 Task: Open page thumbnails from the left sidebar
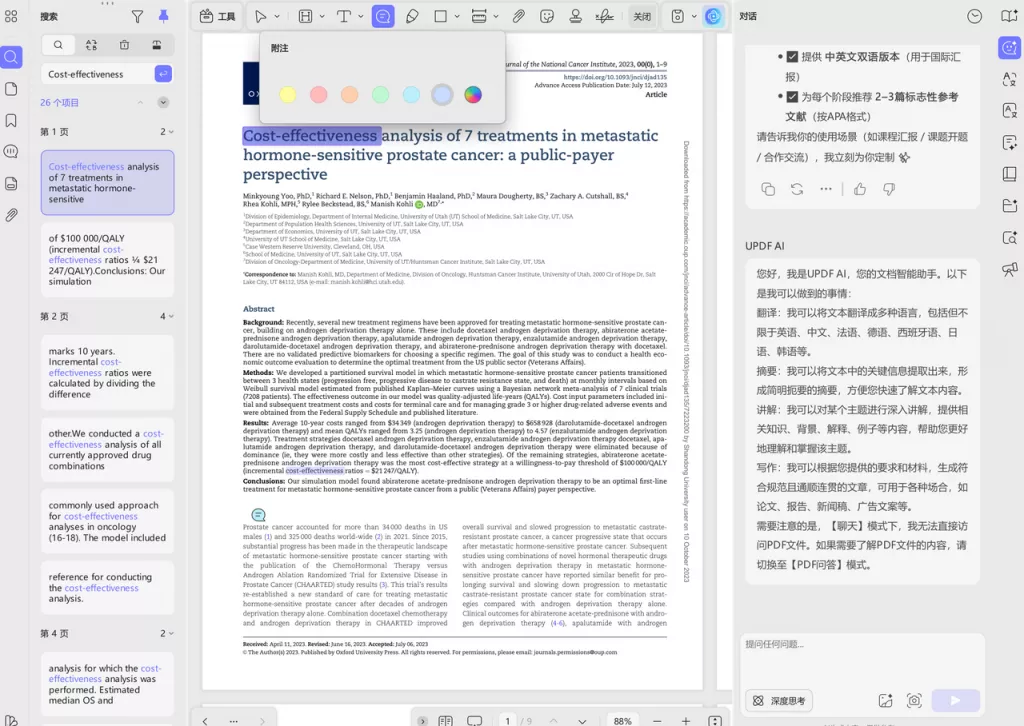11,89
